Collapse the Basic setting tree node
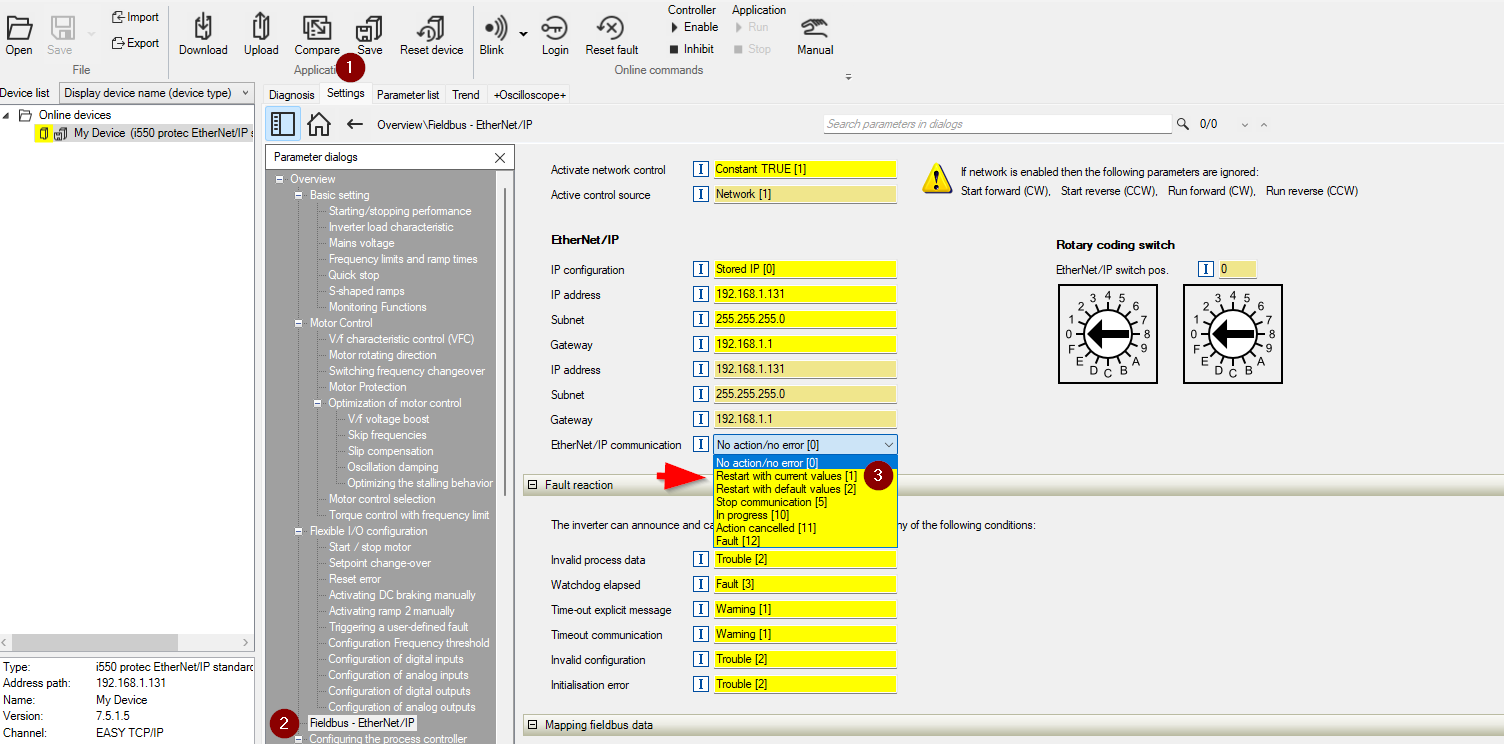Screen dimensions: 1504x744 click(298, 195)
